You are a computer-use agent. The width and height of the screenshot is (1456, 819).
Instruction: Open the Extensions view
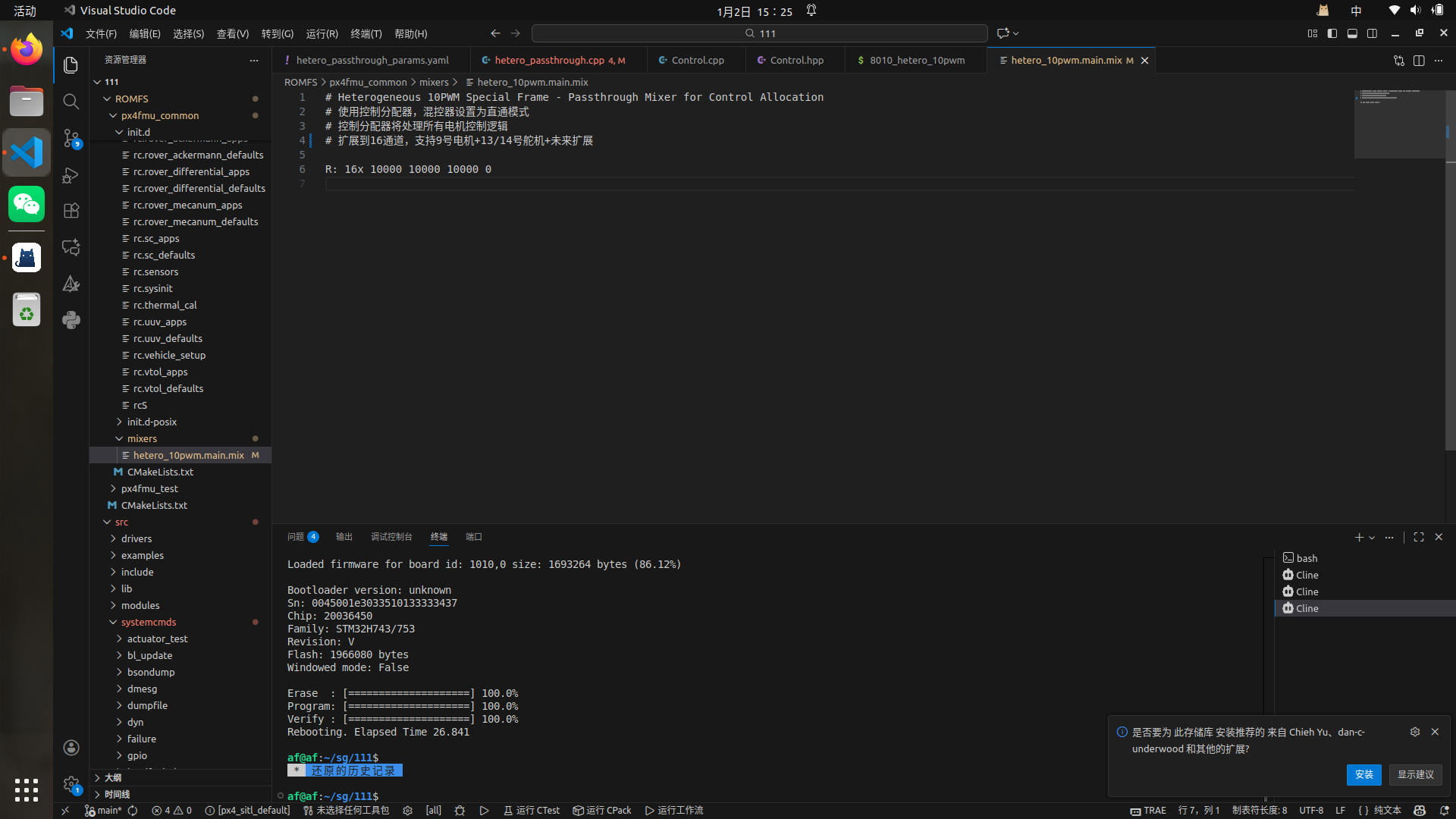pyautogui.click(x=71, y=211)
